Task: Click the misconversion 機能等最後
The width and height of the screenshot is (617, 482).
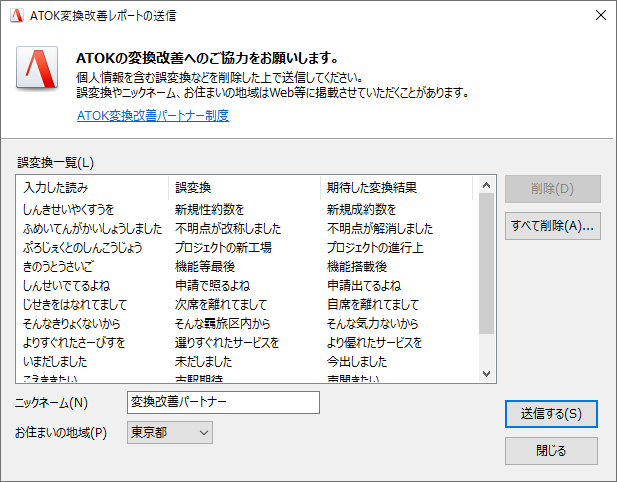Action: (205, 267)
